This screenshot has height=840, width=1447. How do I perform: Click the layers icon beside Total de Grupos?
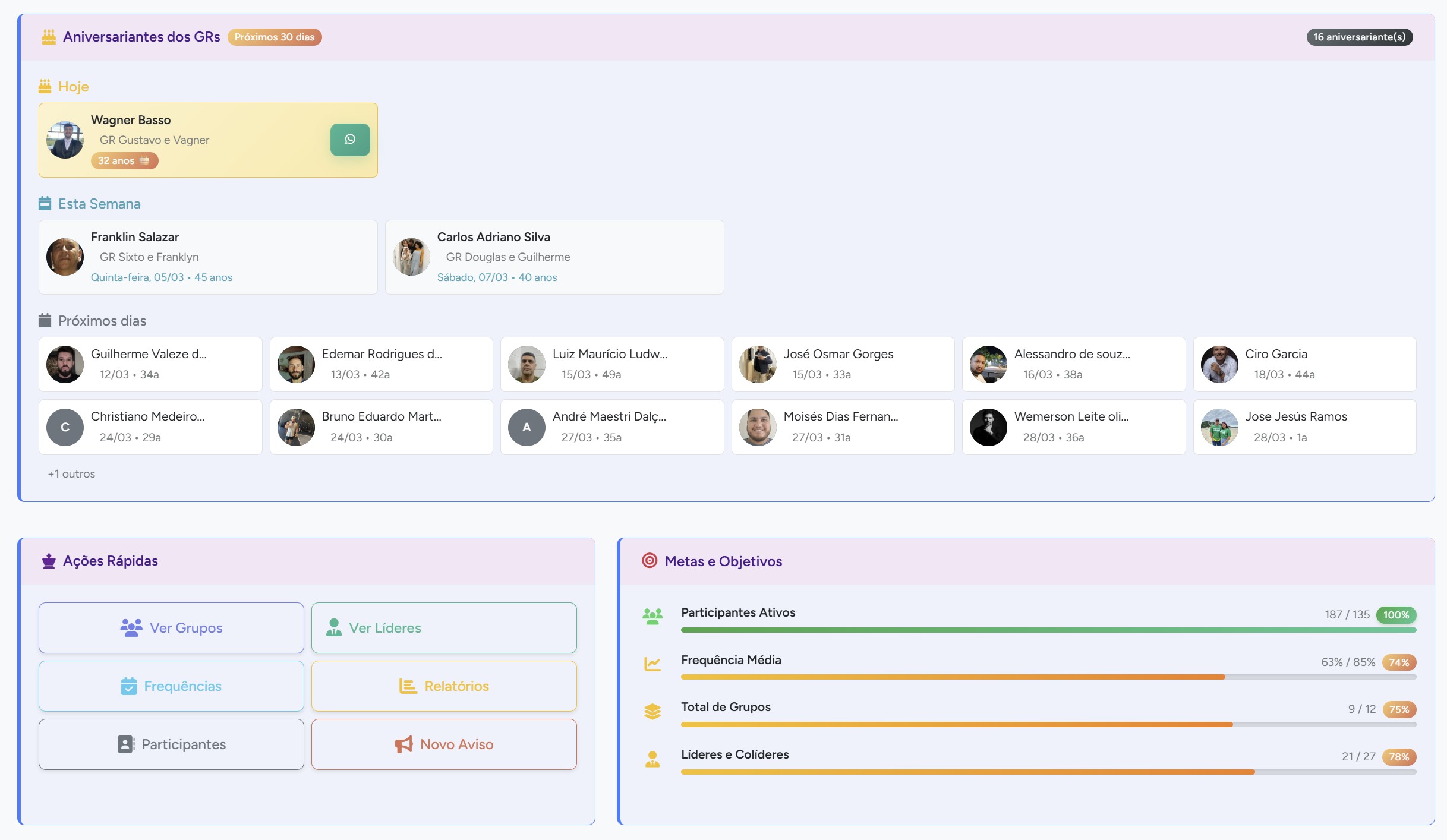click(652, 711)
